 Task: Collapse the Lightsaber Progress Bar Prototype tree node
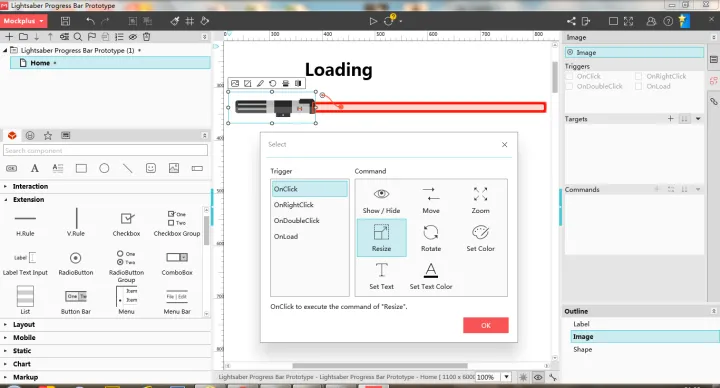coord(5,50)
